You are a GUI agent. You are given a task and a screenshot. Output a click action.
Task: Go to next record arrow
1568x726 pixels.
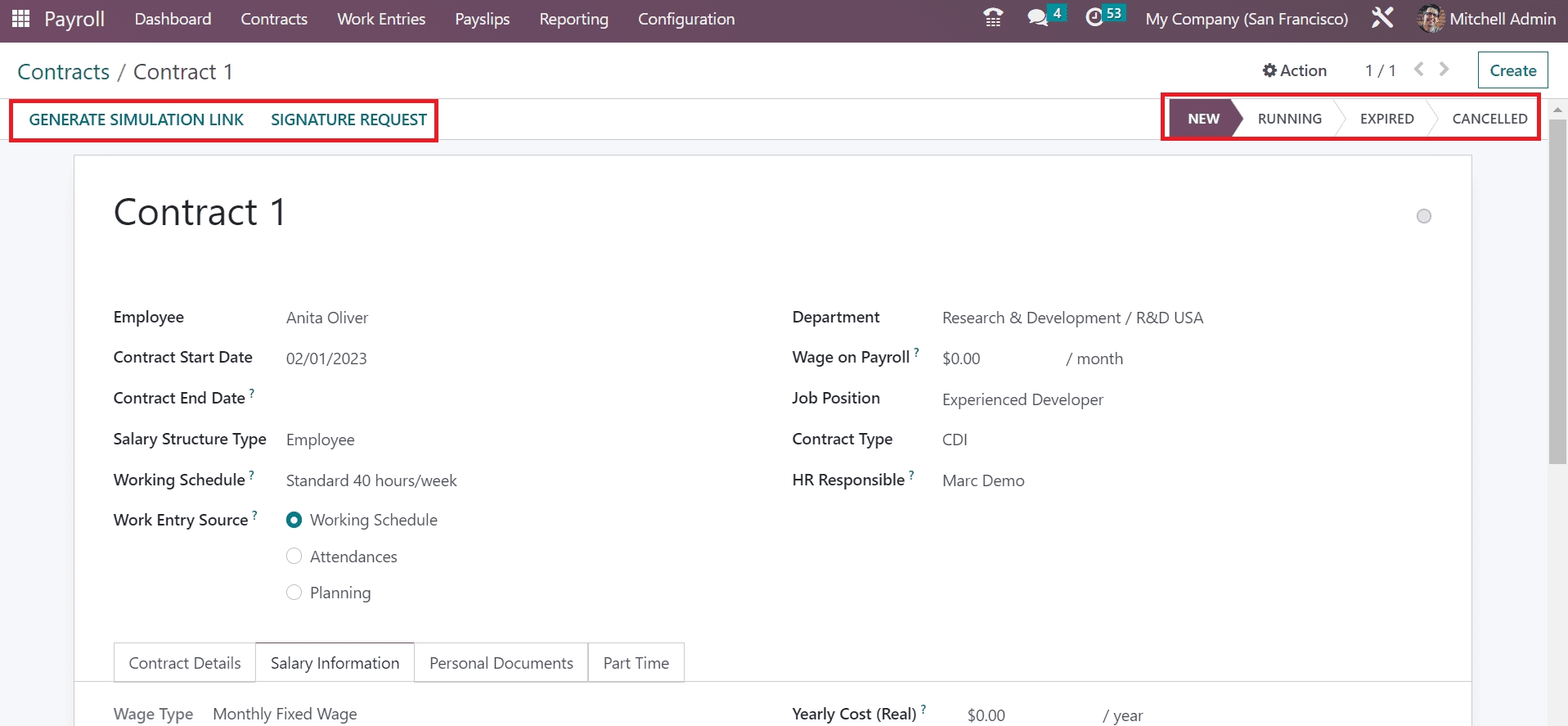coord(1444,70)
